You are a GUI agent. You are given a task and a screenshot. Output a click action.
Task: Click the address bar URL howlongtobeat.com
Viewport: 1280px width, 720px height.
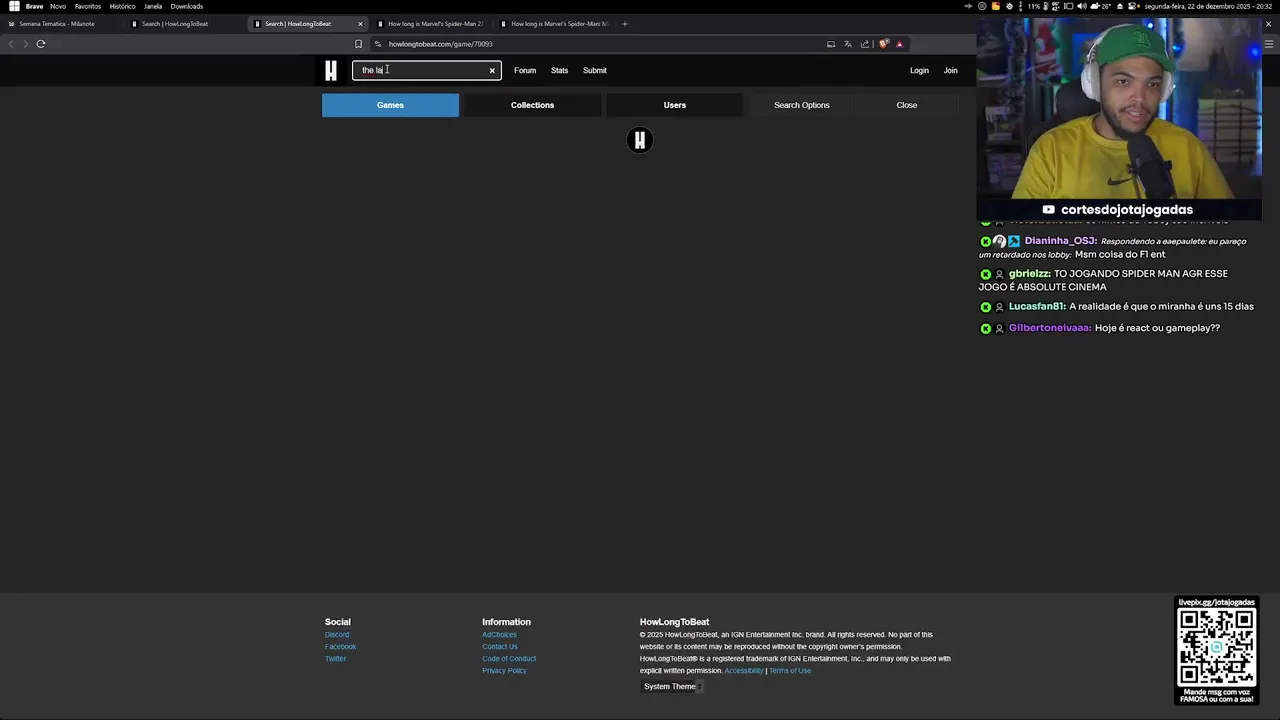pos(440,44)
